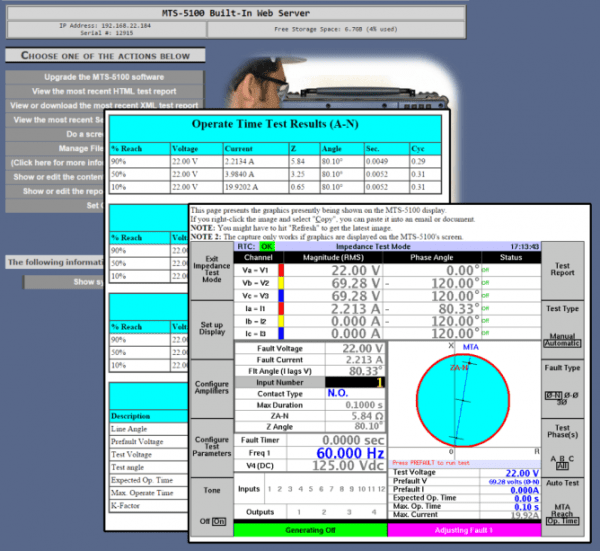Screen dimensions: 600x551
Task: Select the Input Number field value 1
Action: pyautogui.click(x=355, y=382)
